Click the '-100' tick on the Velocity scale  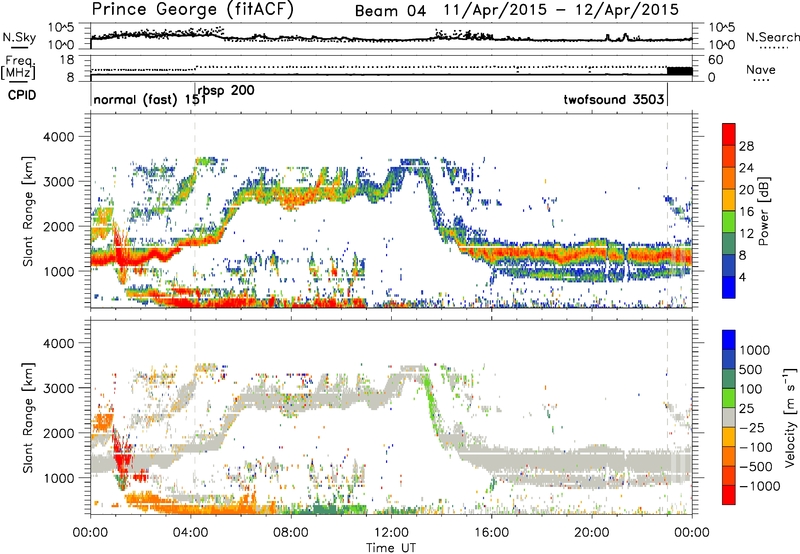pyautogui.click(x=756, y=447)
